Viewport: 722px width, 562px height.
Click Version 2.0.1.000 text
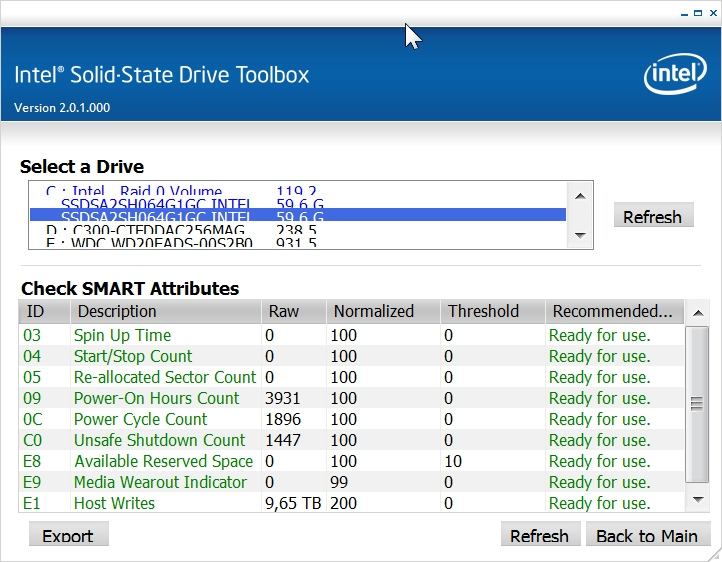62,108
